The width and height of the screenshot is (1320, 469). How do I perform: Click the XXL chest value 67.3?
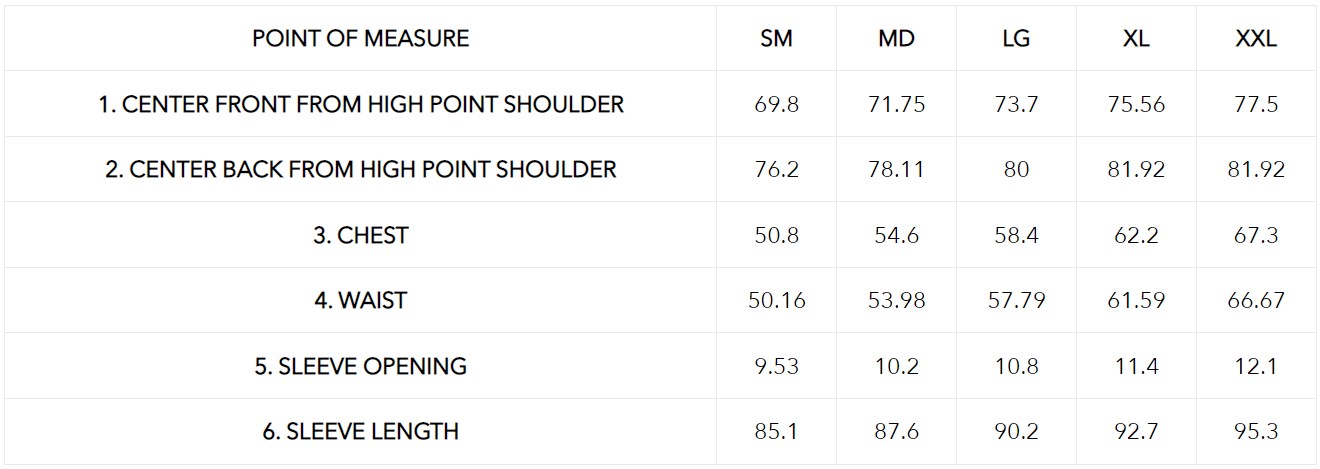(x=1256, y=235)
